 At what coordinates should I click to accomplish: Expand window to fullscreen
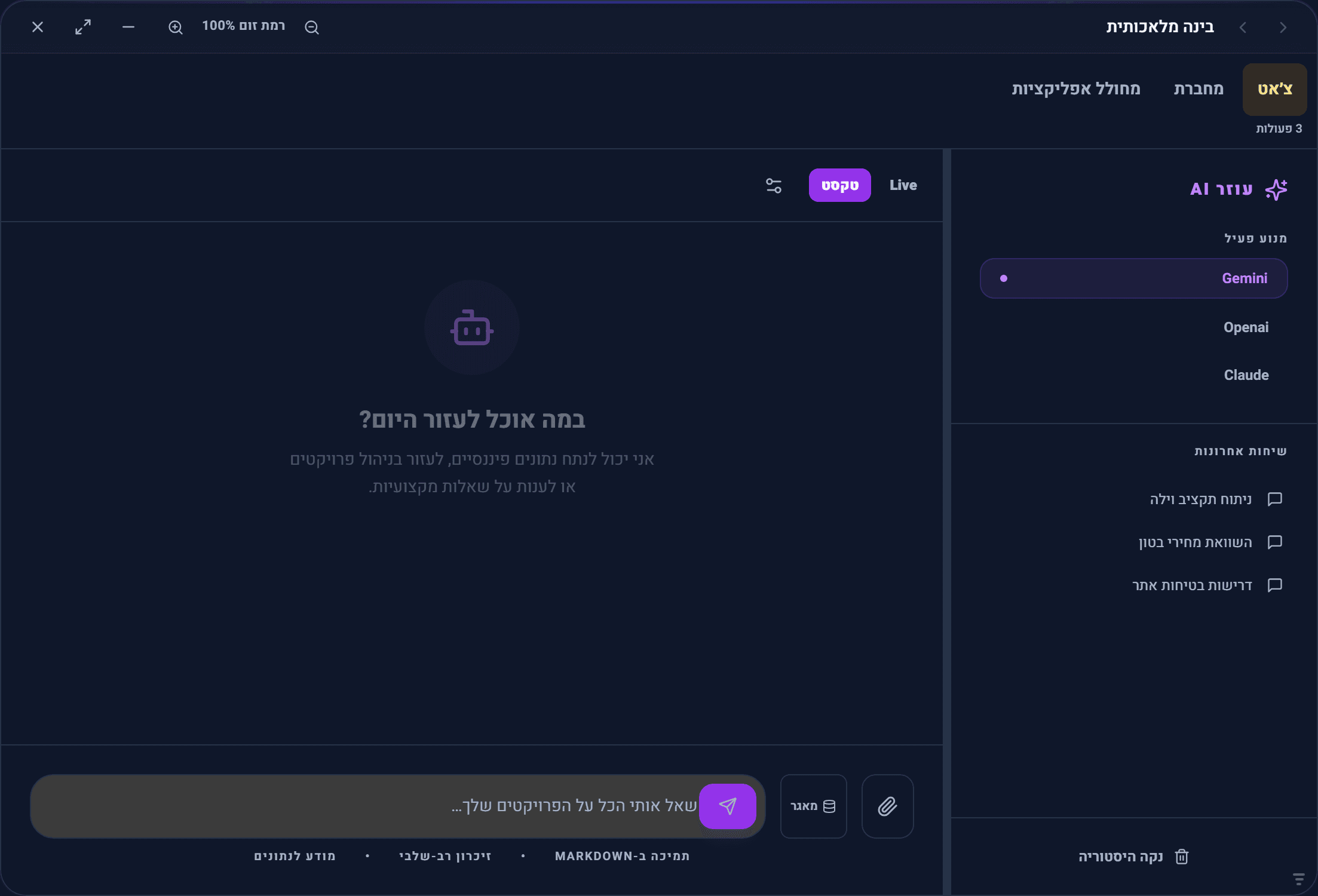(x=83, y=27)
